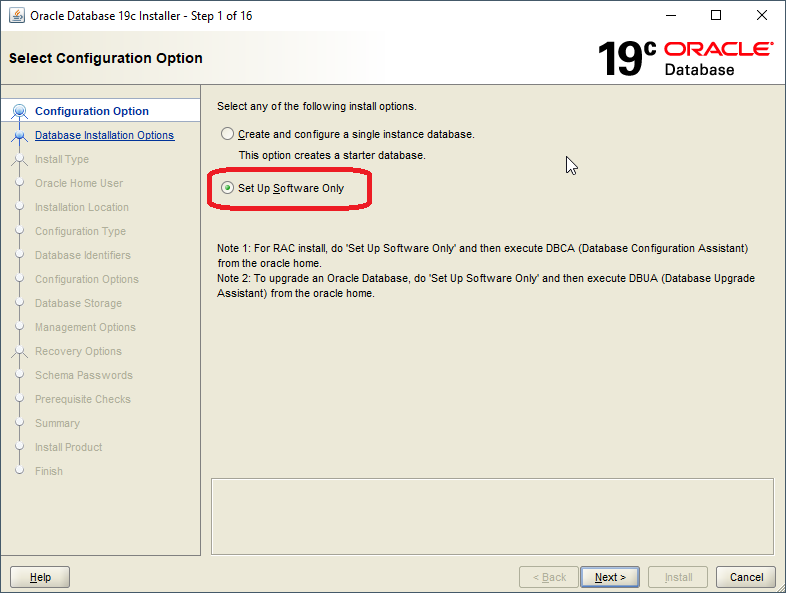Click the Install Type step marker icon
The width and height of the screenshot is (786, 593).
20,159
